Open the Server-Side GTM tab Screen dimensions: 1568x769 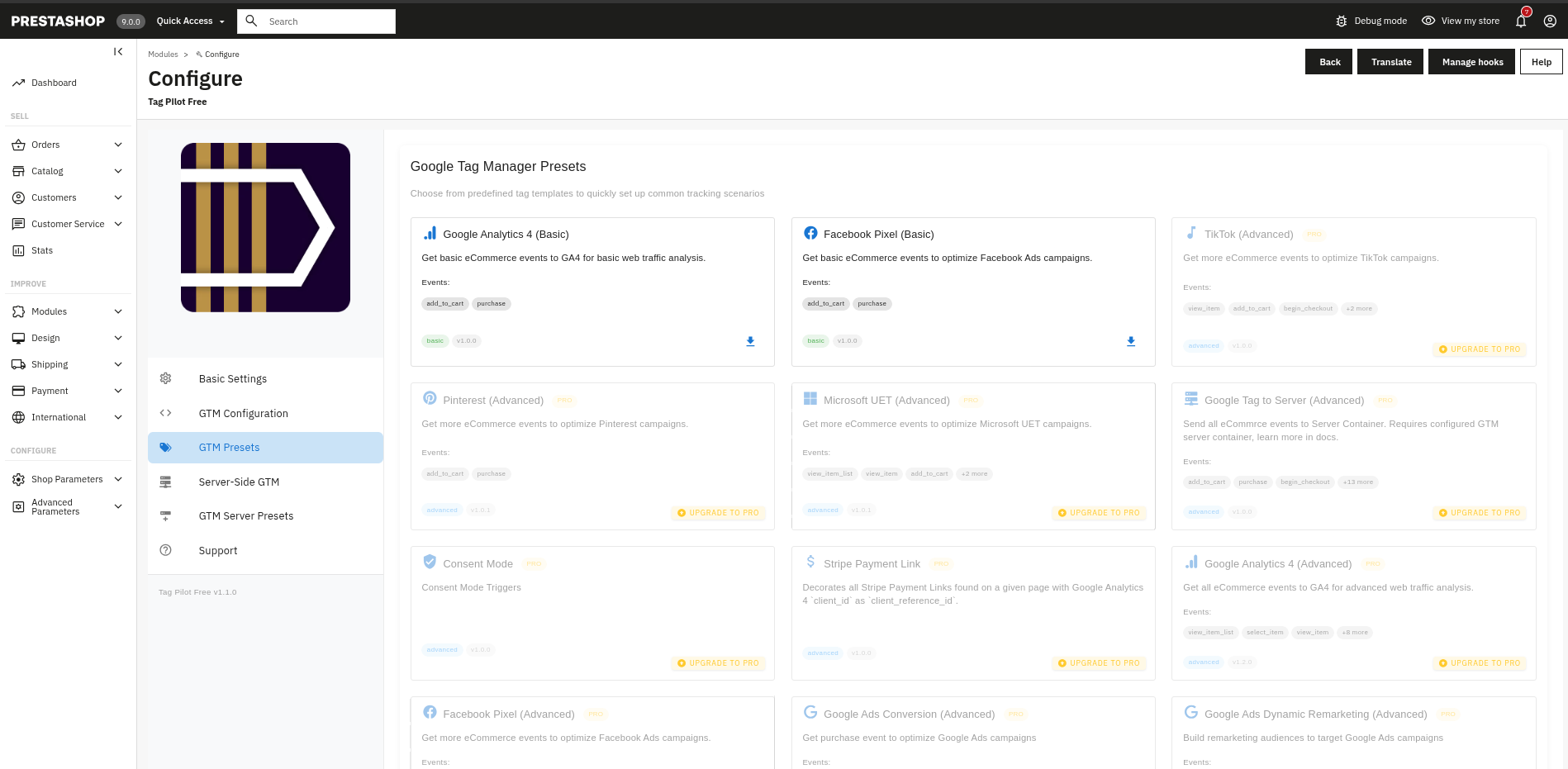239,482
